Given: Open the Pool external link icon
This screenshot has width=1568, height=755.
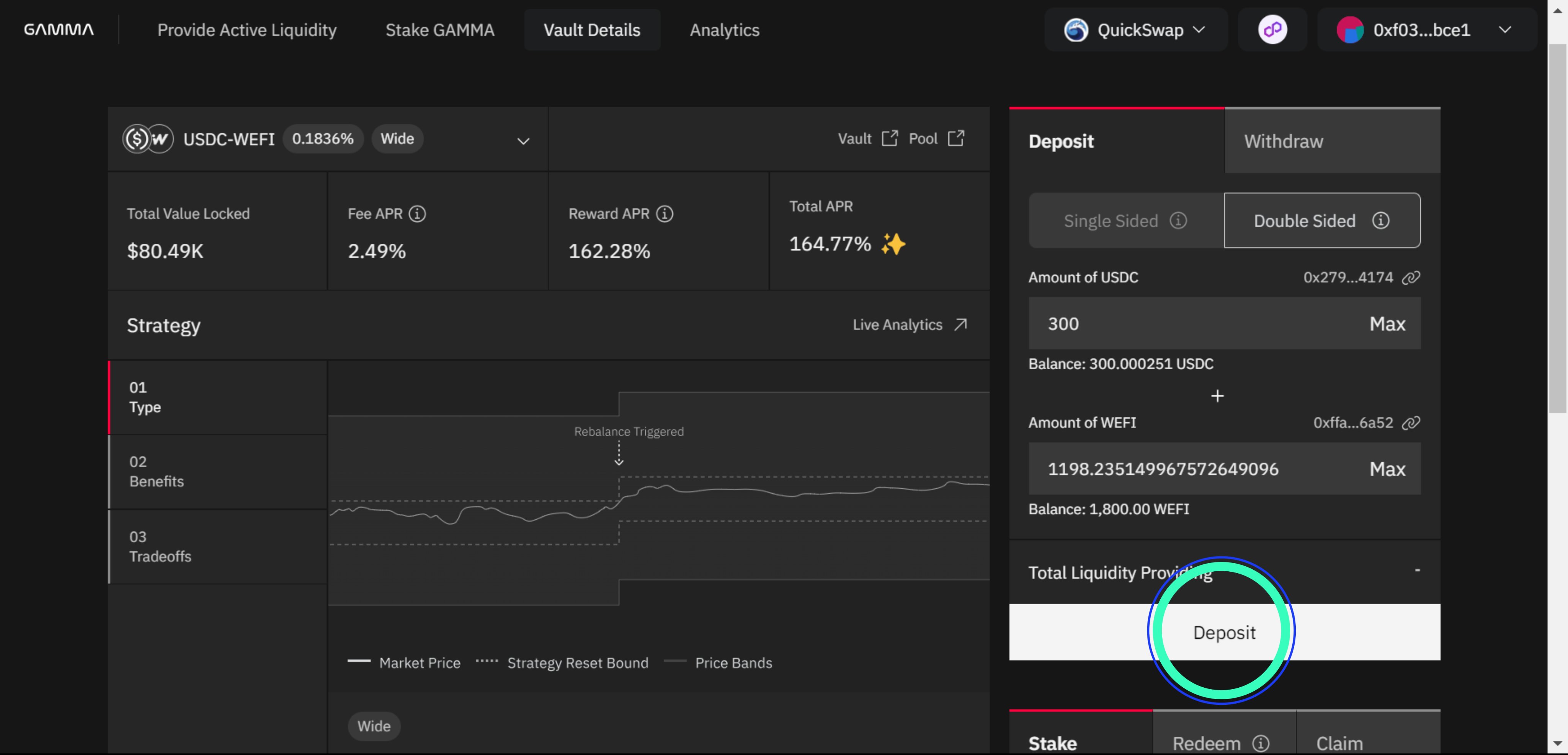Looking at the screenshot, I should [x=955, y=138].
